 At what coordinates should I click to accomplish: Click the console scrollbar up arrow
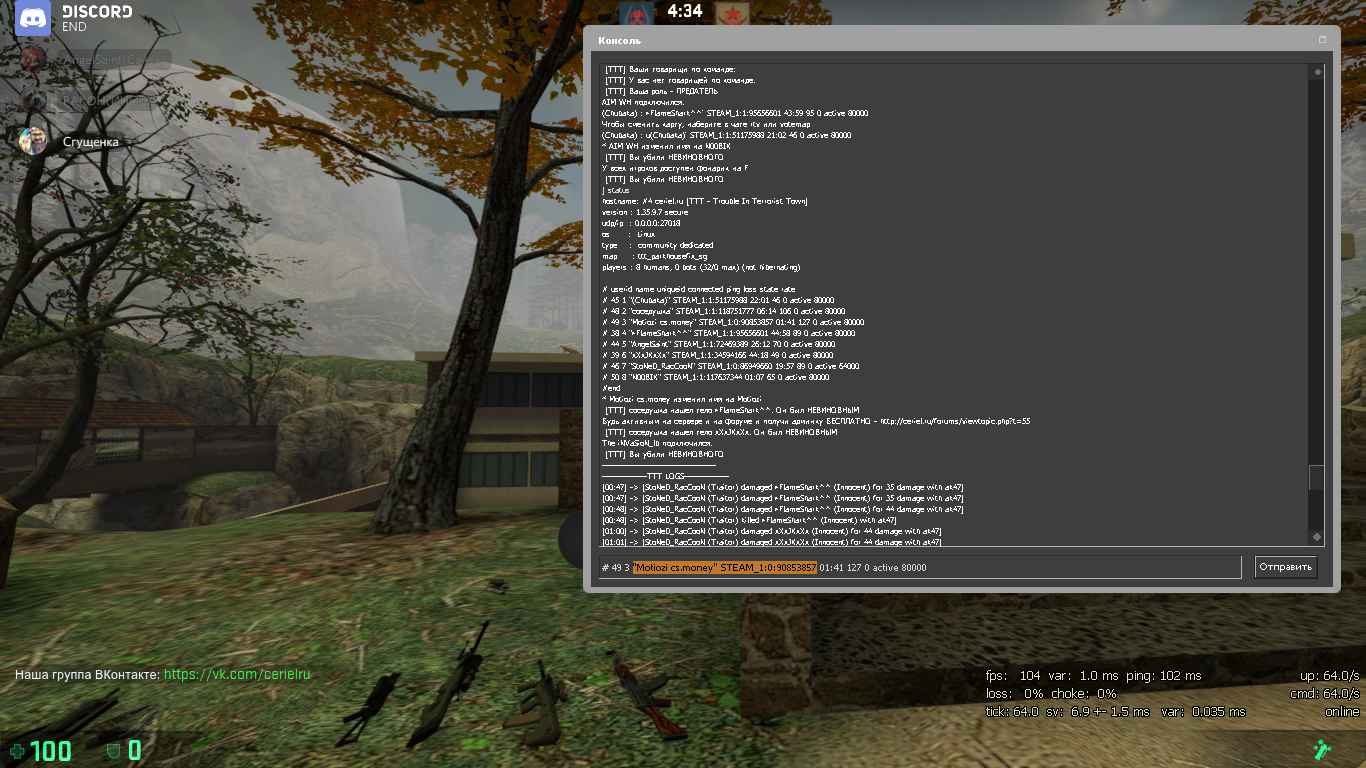coord(1317,71)
